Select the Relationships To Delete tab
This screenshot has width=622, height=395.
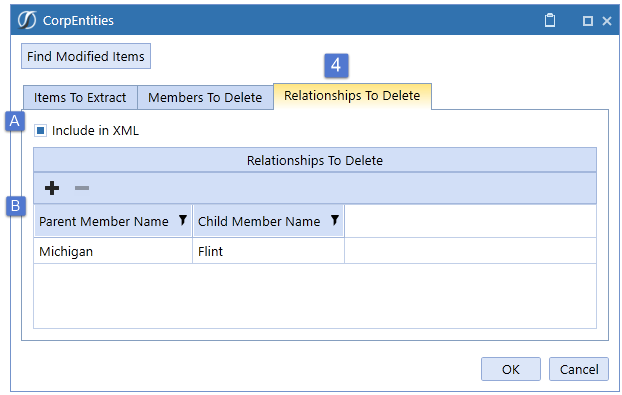(352, 96)
